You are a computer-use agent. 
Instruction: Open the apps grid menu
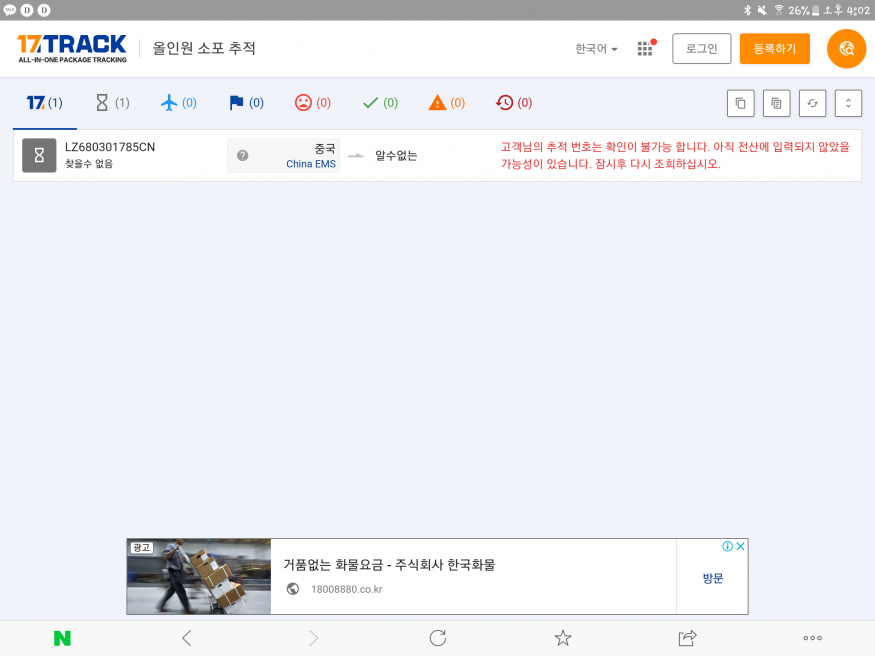(645, 49)
